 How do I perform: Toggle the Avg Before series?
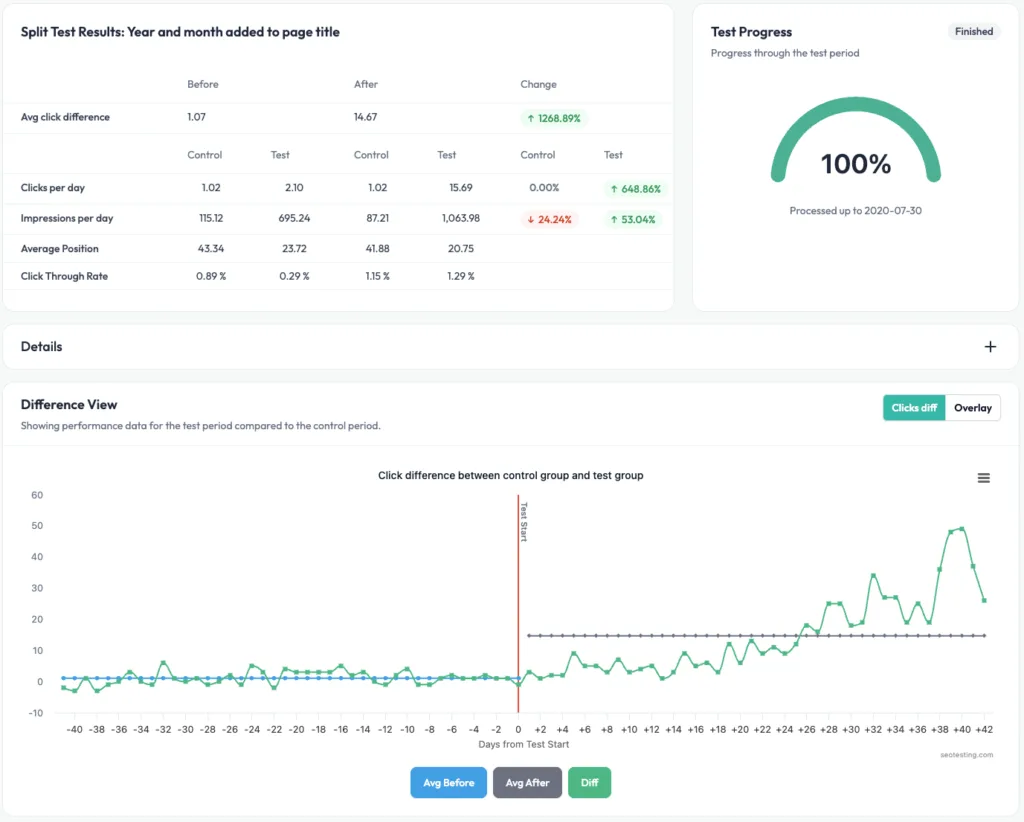[x=448, y=783]
